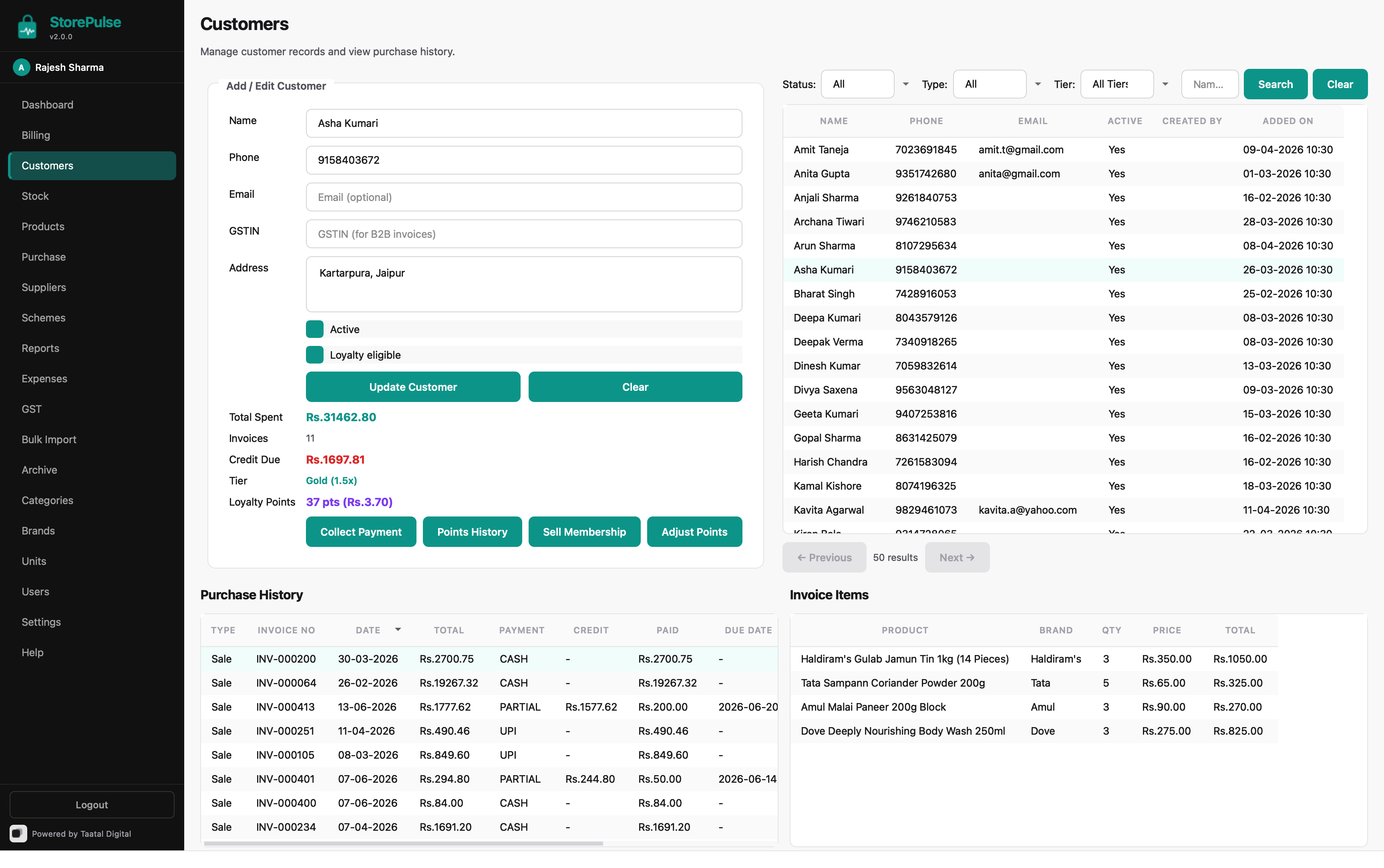Viewport: 1384px width, 868px height.
Task: Focus the Name input field
Action: (x=523, y=123)
